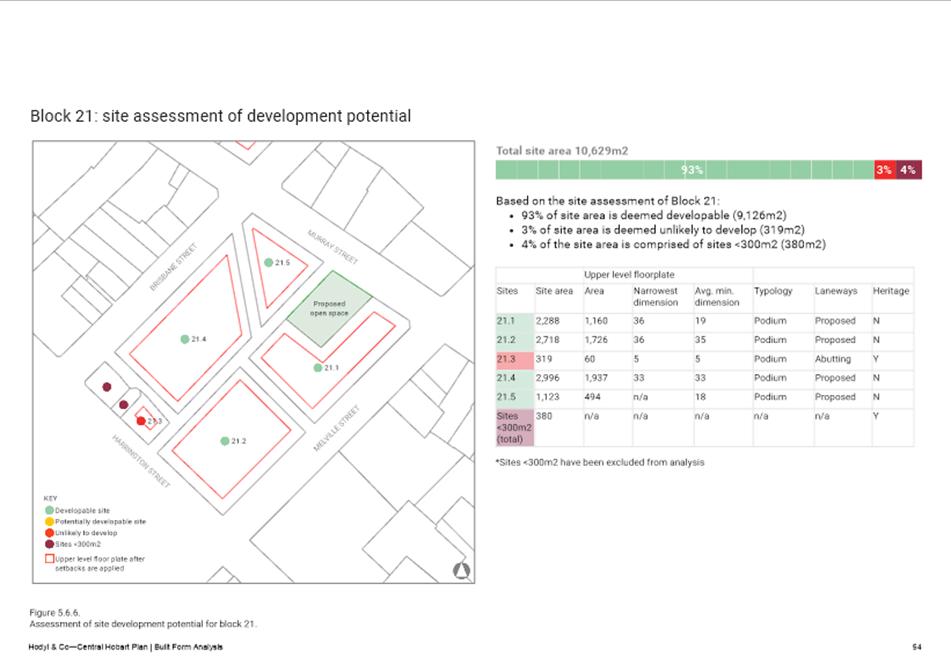The height and width of the screenshot is (672, 951).
Task: Click the green Developable site key dot
Action: coord(50,511)
